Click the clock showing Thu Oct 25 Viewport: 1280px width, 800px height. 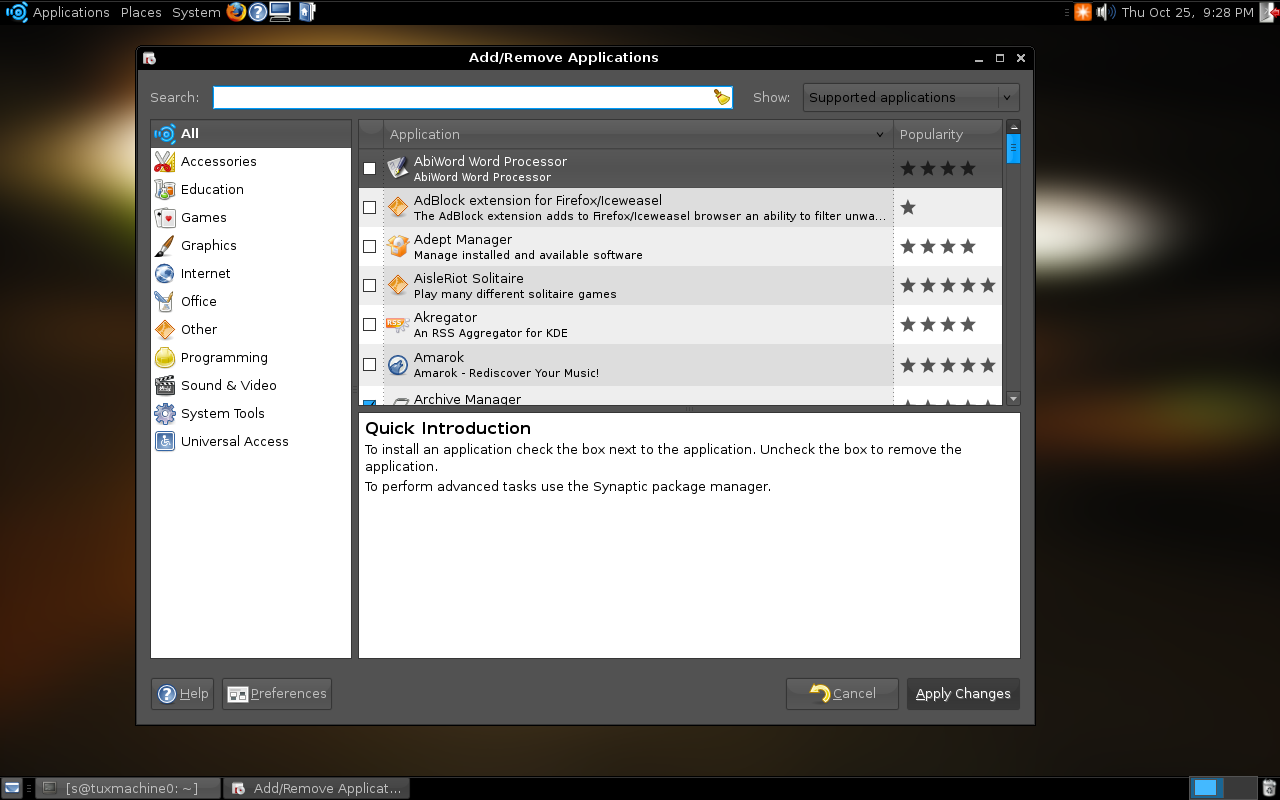coord(1187,12)
